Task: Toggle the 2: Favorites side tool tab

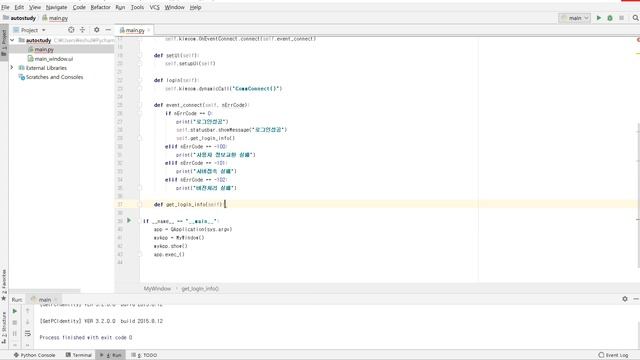Action: tap(4, 284)
